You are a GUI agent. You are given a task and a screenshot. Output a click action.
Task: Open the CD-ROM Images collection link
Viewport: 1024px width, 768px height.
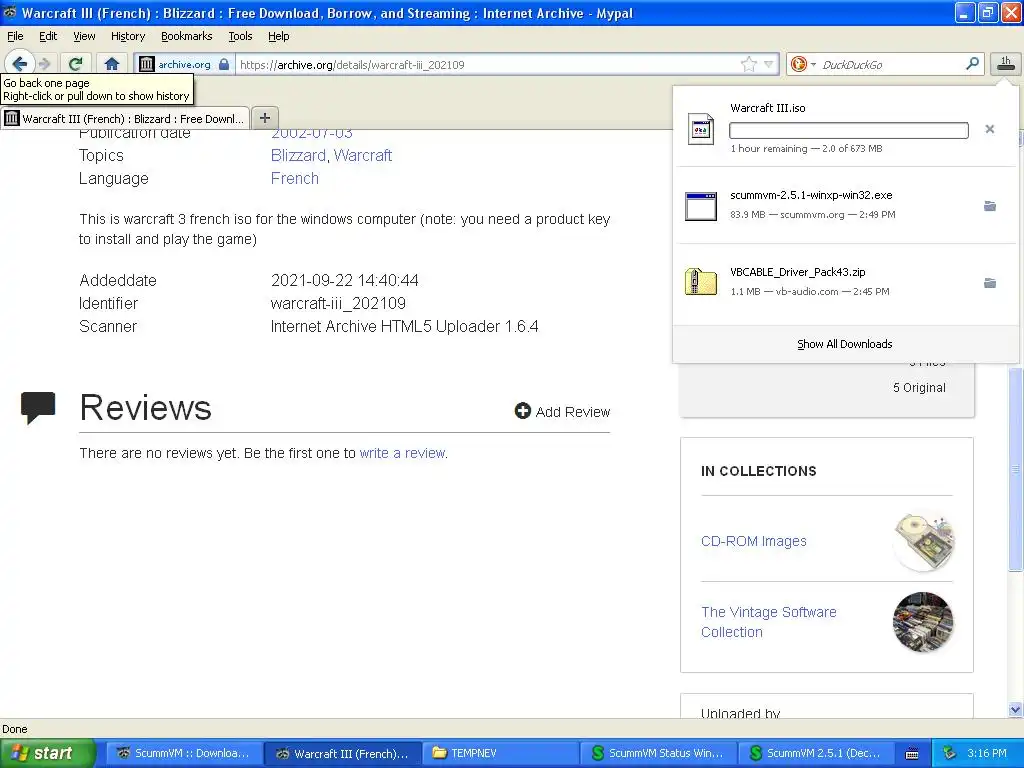click(x=754, y=541)
